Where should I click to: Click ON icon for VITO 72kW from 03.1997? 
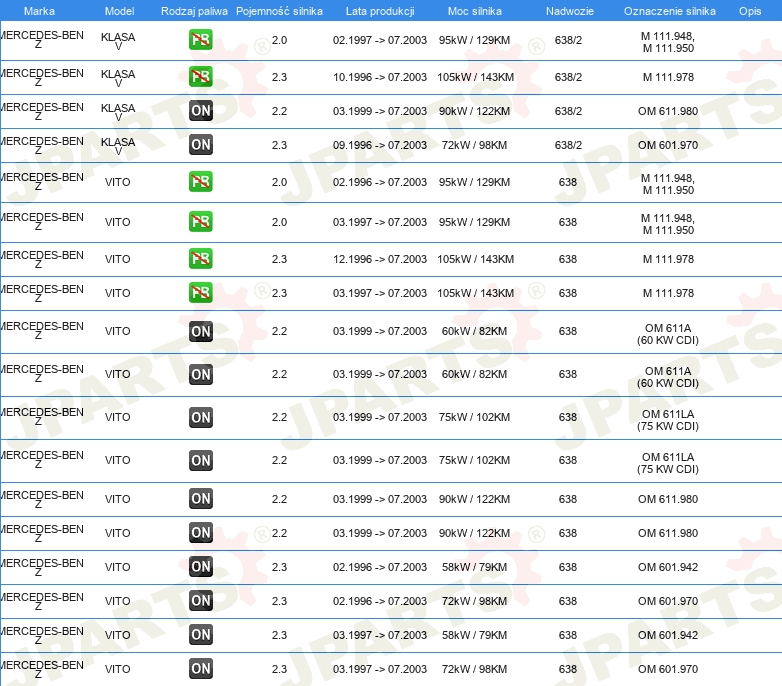click(201, 669)
